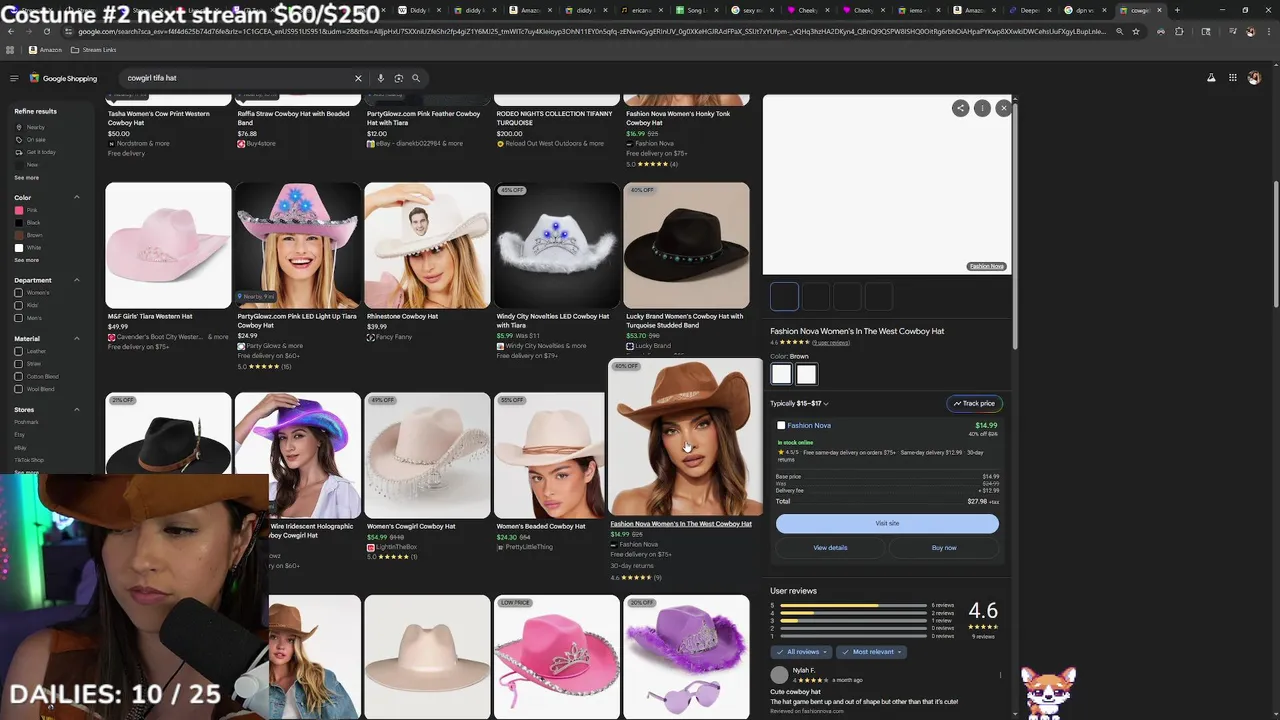Select the Brown color filter
The image size is (1280, 720).
point(28,235)
